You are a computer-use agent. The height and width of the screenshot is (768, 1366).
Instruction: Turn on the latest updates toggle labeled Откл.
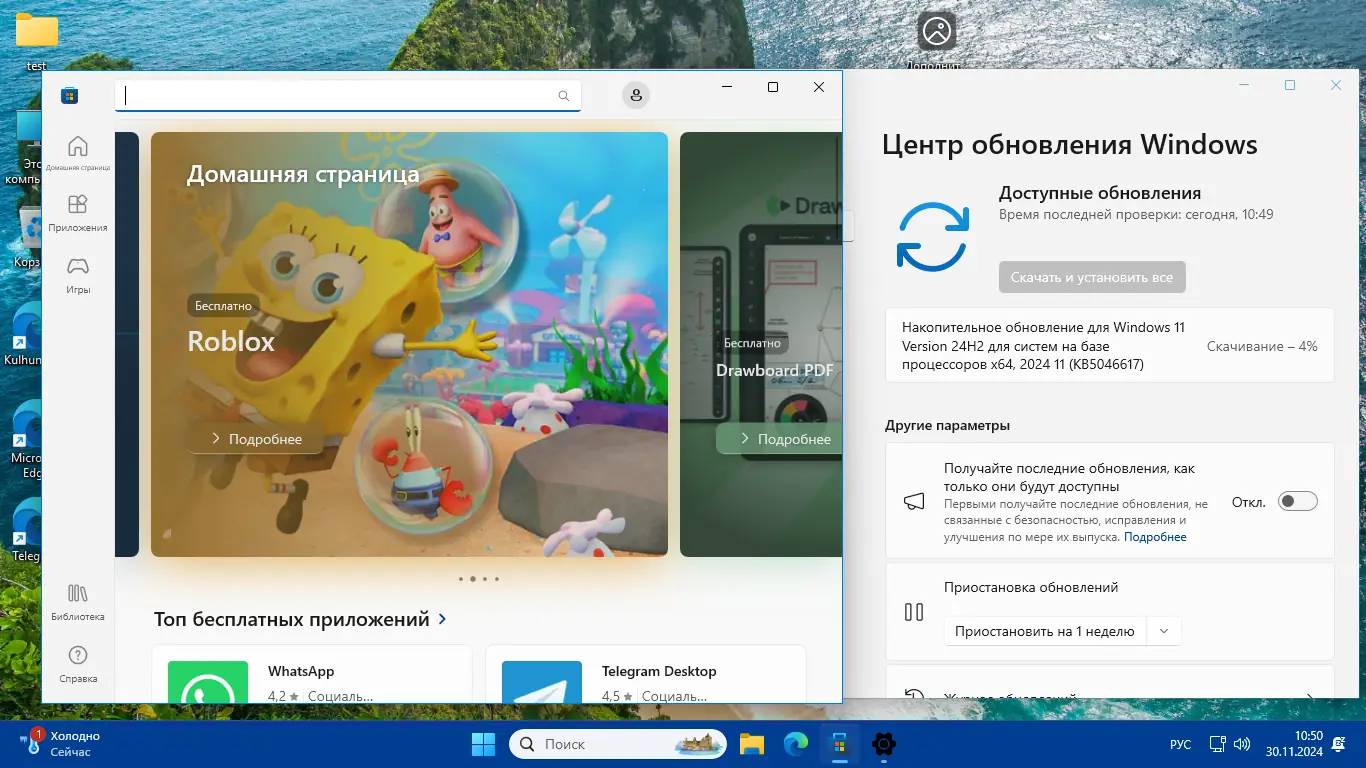[x=1298, y=502]
